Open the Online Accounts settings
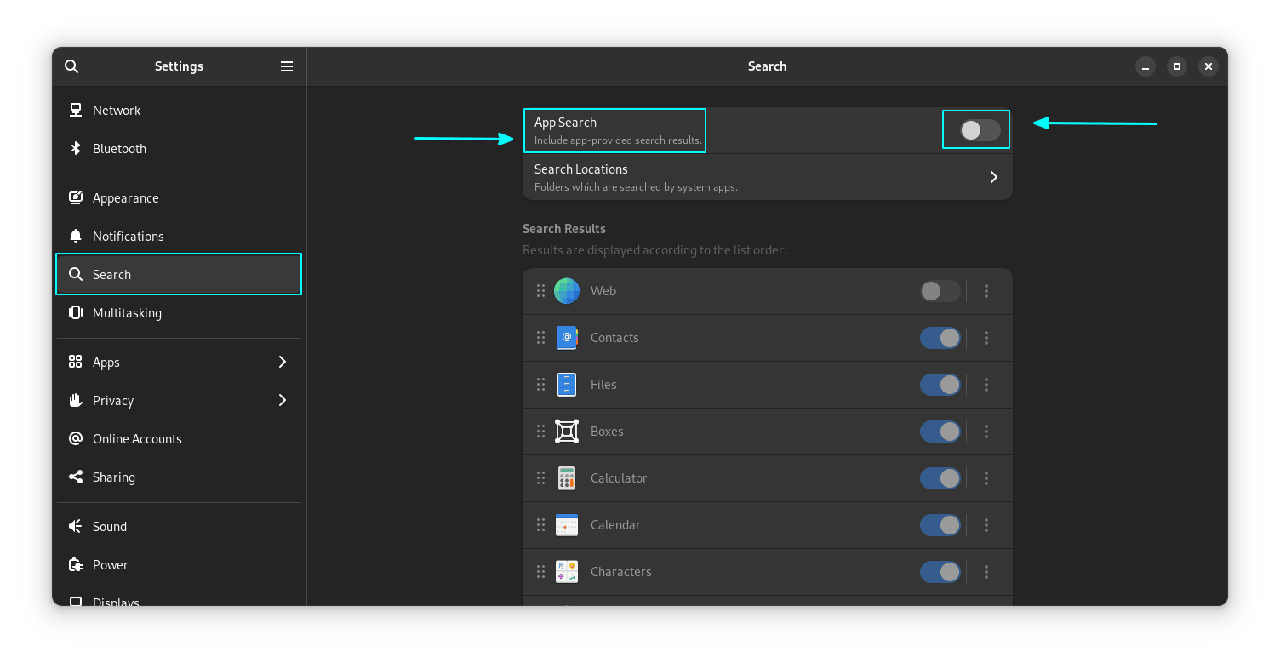The height and width of the screenshot is (663, 1280). (137, 439)
